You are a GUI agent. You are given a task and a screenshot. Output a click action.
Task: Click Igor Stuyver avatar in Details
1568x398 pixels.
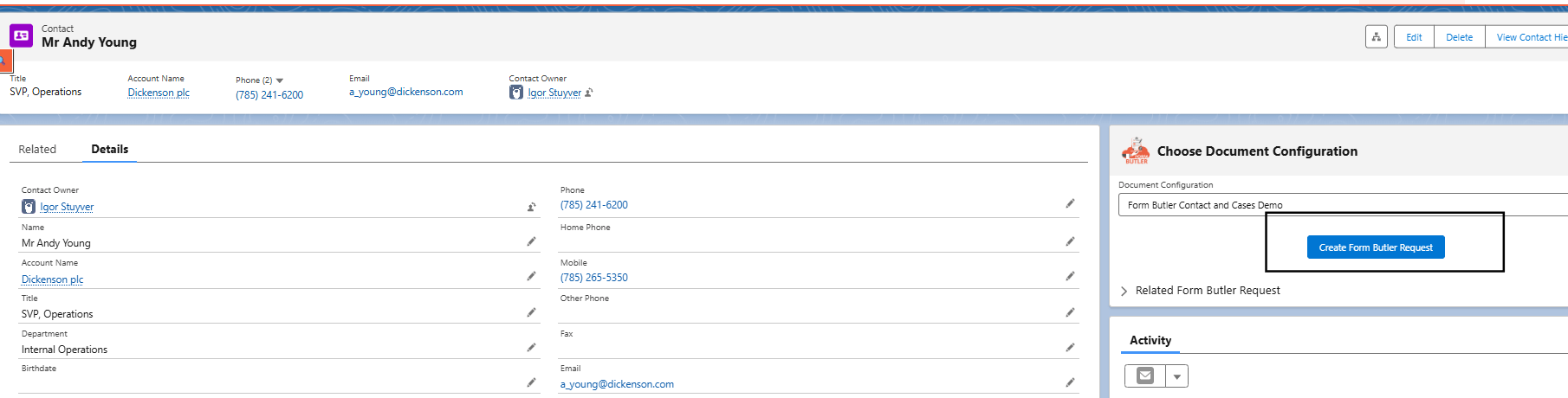click(x=29, y=207)
